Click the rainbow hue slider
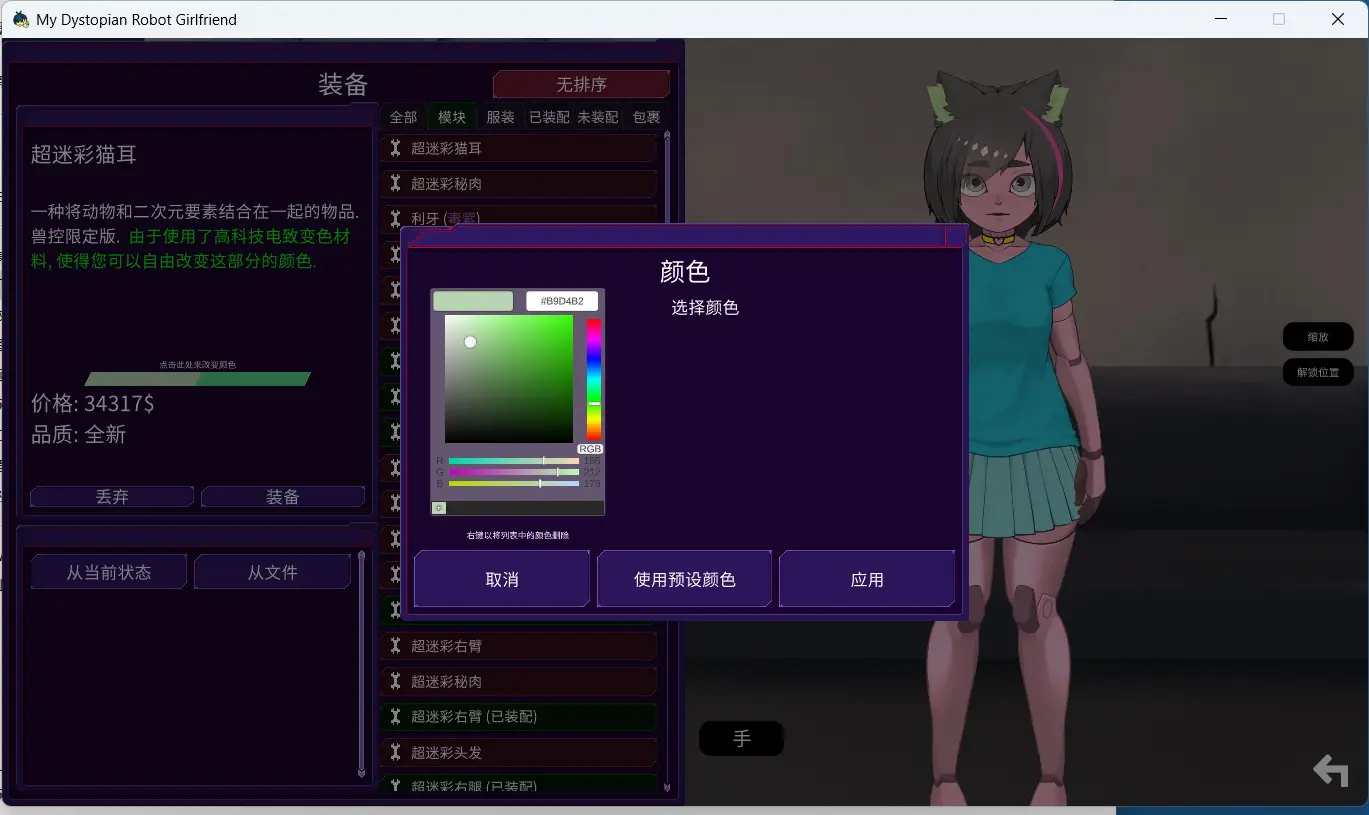This screenshot has width=1369, height=815. [594, 379]
